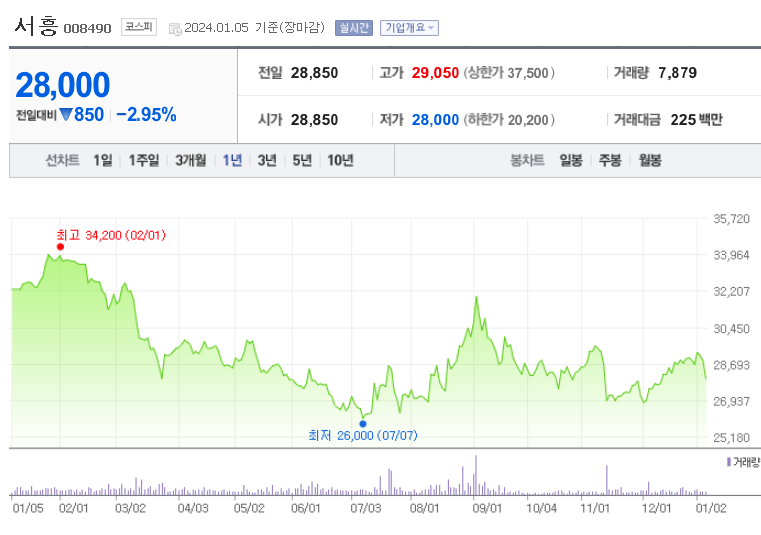Click the 선차트 label
Viewport: 761px width, 535px height.
(62, 160)
